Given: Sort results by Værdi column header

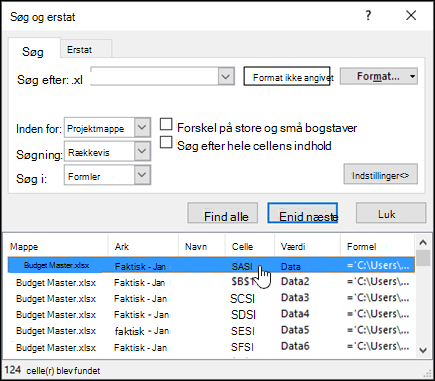Looking at the screenshot, I should coord(307,246).
